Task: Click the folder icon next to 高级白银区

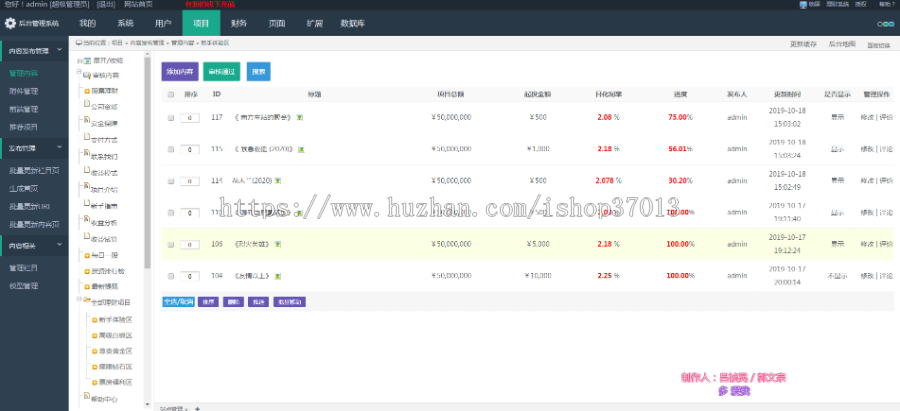Action: tap(95, 335)
